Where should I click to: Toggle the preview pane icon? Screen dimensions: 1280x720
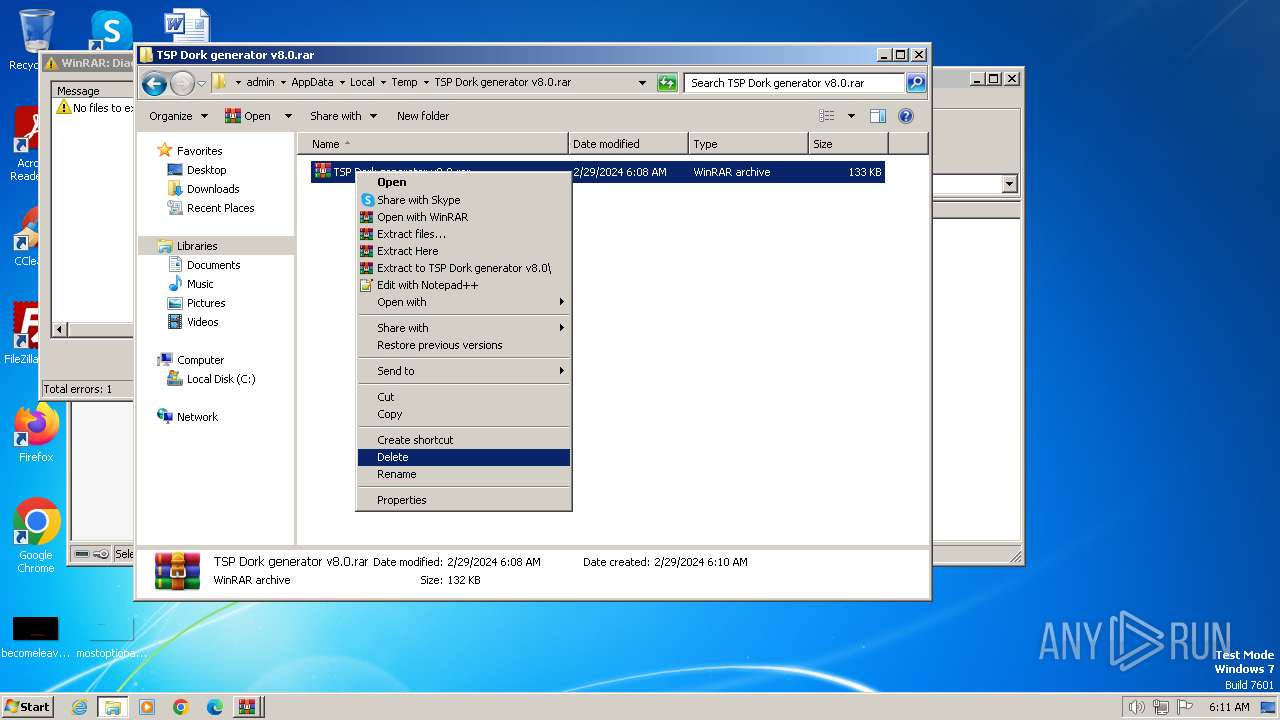pyautogui.click(x=878, y=116)
